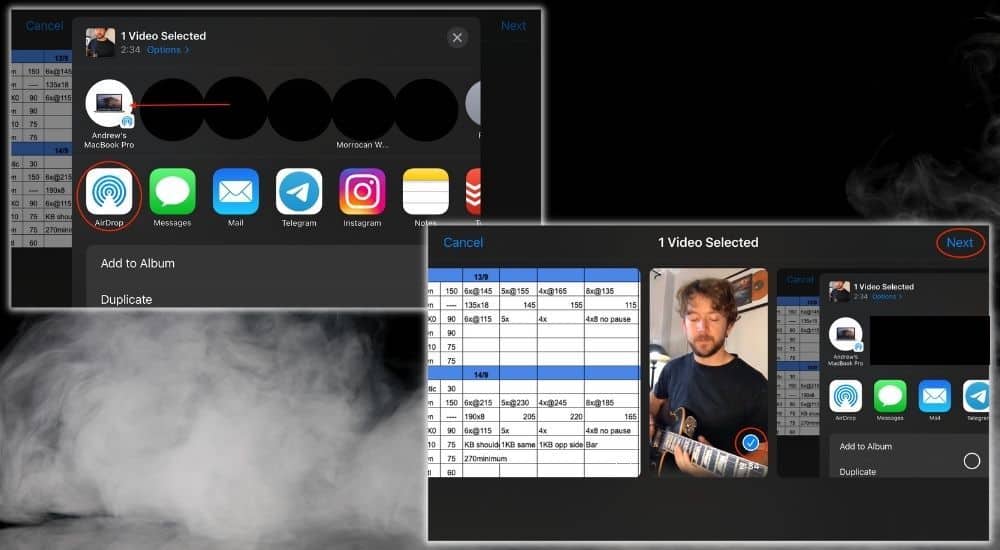Tap Add to Album in small share sheet thumbnail
The height and width of the screenshot is (550, 1000).
865,447
